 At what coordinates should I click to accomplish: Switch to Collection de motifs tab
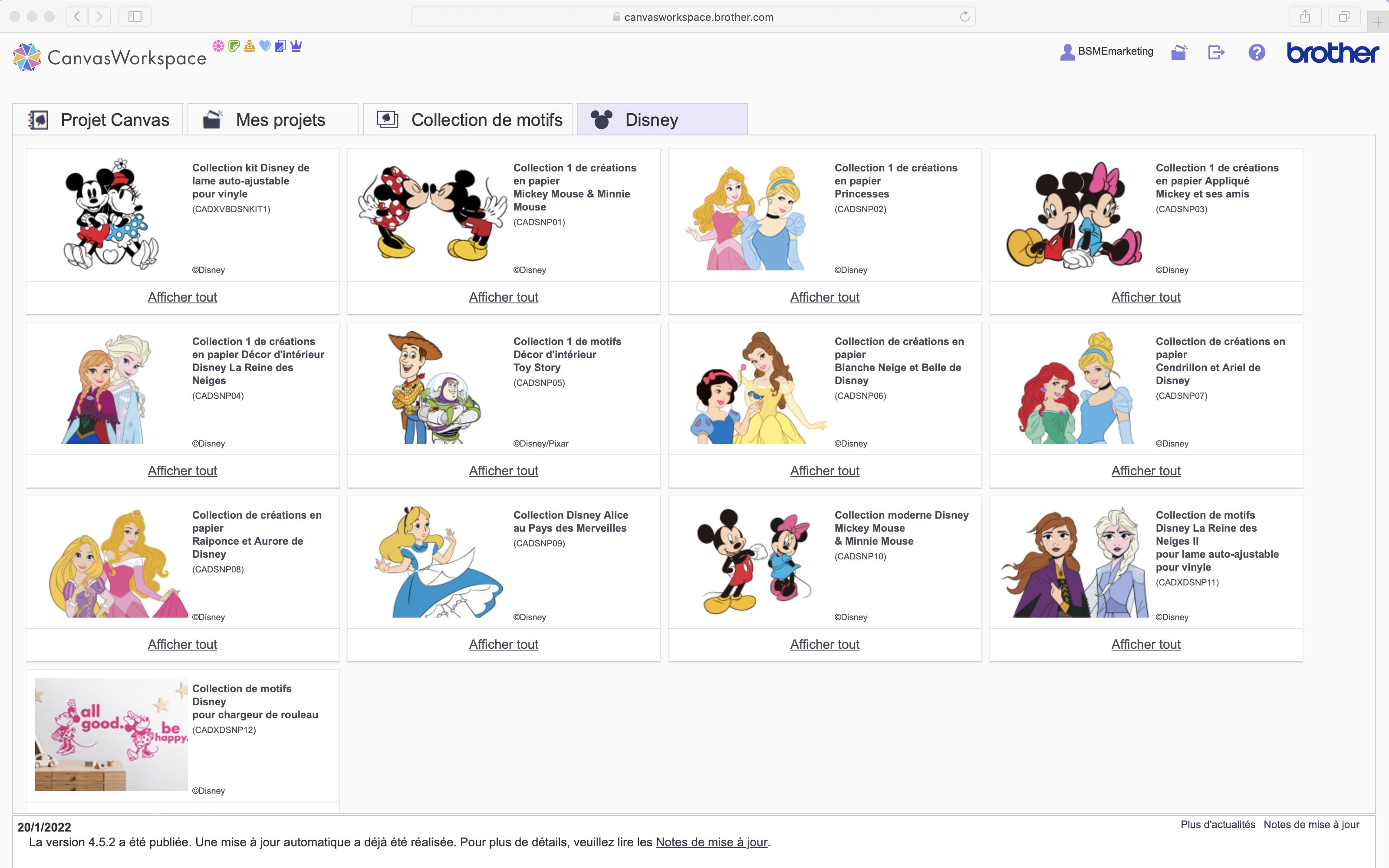click(468, 119)
